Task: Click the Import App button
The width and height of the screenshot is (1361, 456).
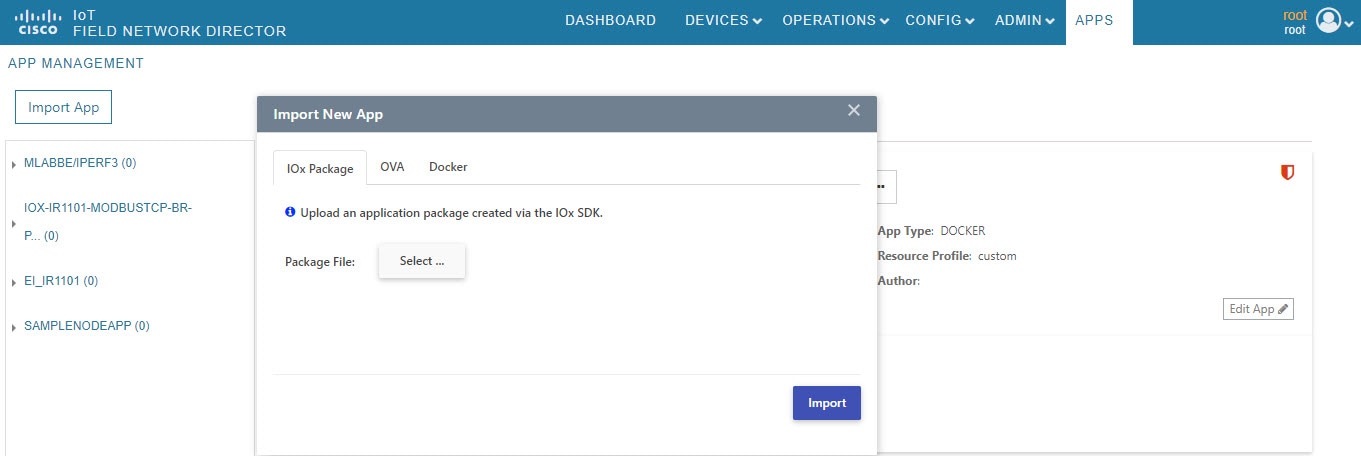Action: (64, 107)
